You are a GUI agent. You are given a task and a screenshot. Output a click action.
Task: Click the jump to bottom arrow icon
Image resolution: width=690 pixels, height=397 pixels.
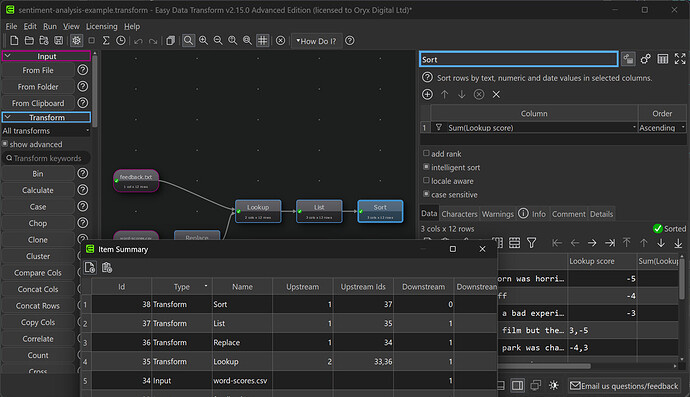click(678, 243)
